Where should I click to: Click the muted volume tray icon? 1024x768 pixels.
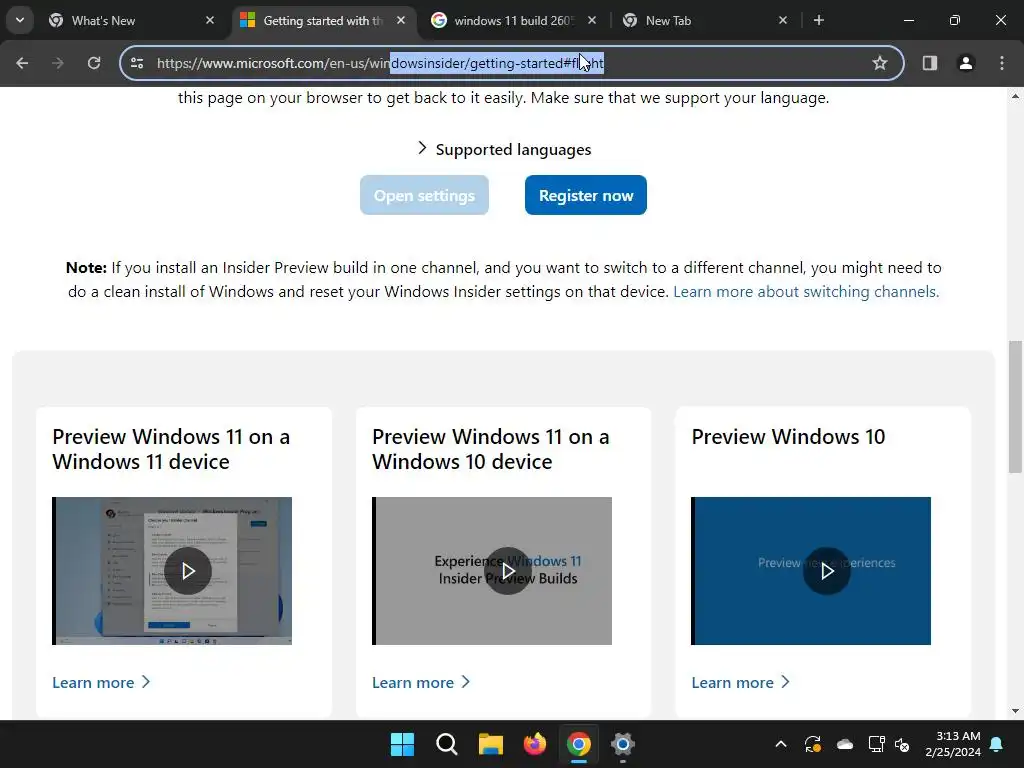[x=902, y=744]
